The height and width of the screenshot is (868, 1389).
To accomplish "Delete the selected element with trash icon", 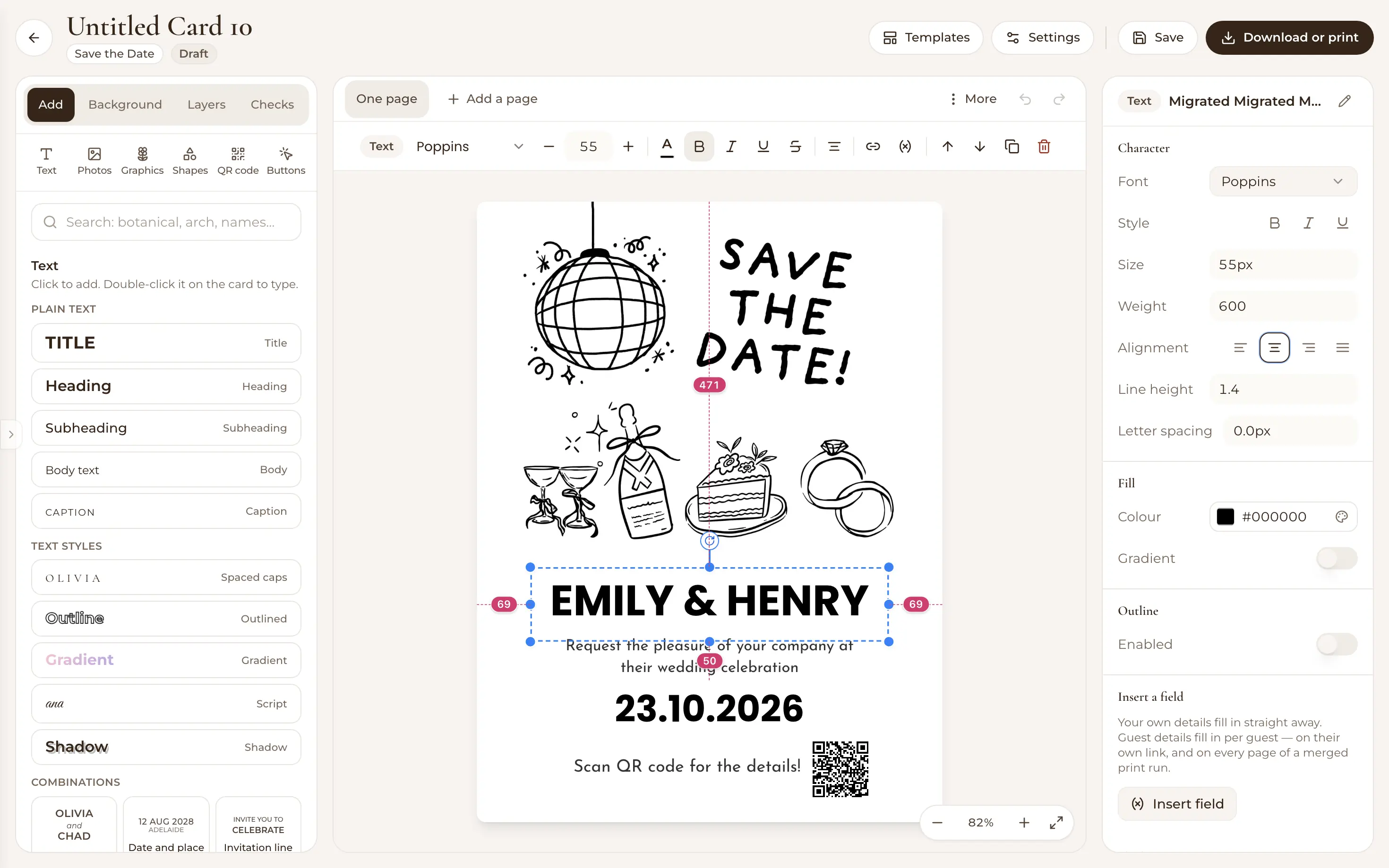I will (x=1044, y=147).
